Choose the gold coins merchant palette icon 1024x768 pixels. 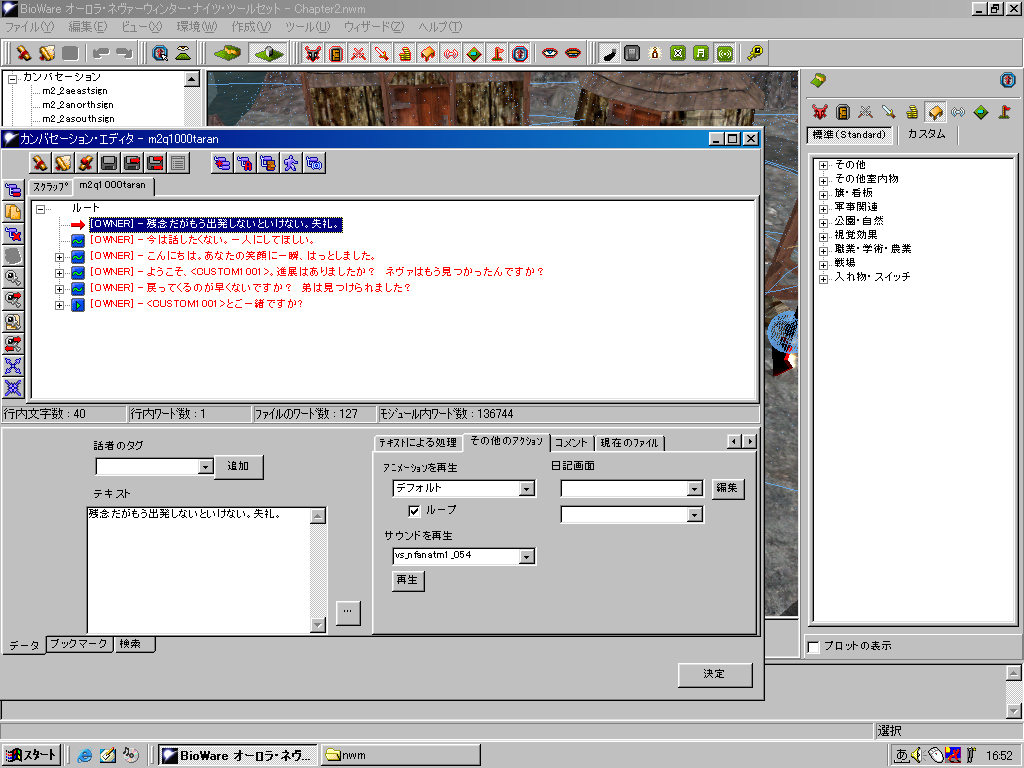click(x=912, y=112)
